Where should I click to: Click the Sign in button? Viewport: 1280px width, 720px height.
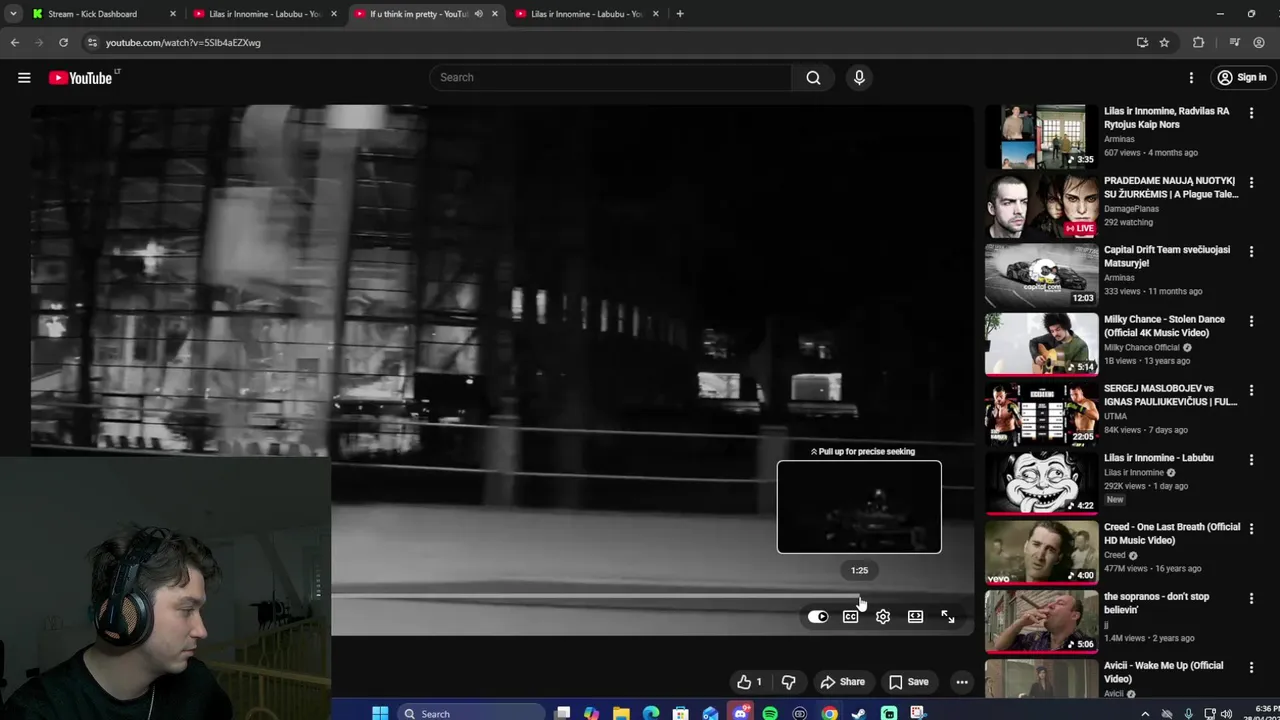[x=1241, y=78]
